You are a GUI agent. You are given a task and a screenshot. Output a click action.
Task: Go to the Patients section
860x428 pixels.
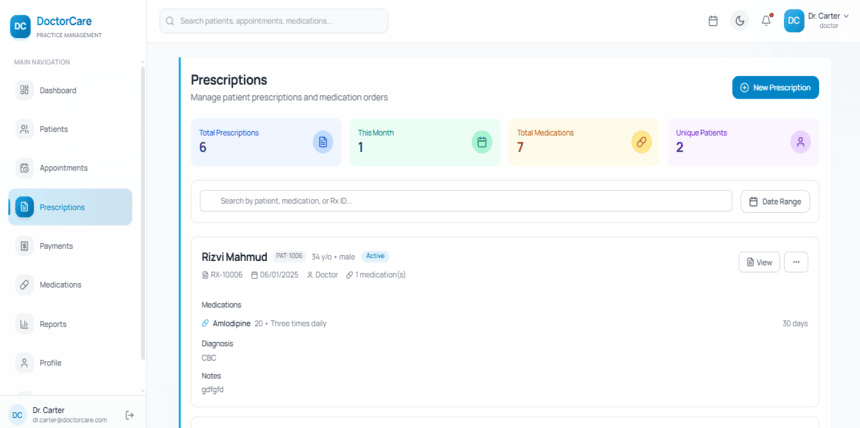coord(54,129)
